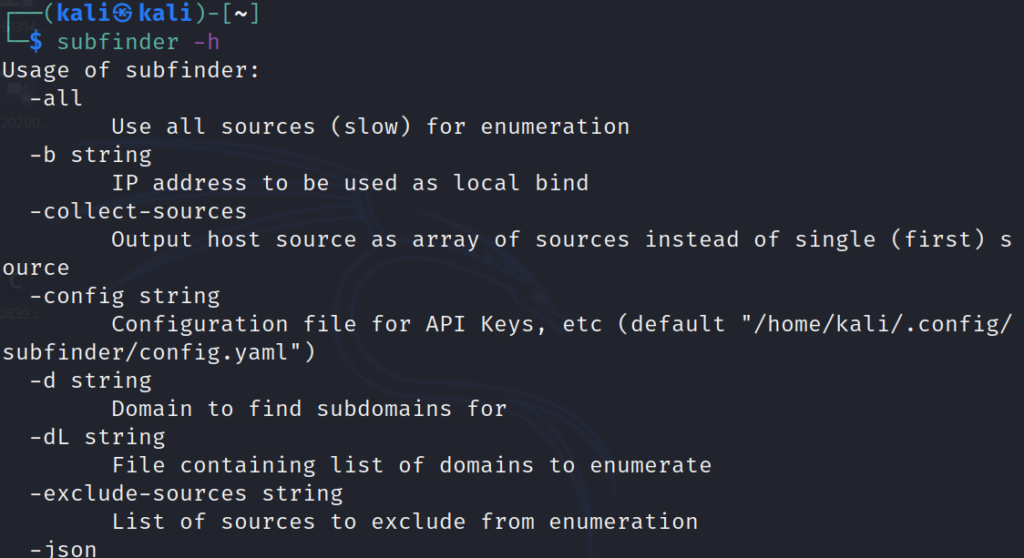The width and height of the screenshot is (1024, 558).
Task: Click the '-all' flag text
Action: [56, 98]
